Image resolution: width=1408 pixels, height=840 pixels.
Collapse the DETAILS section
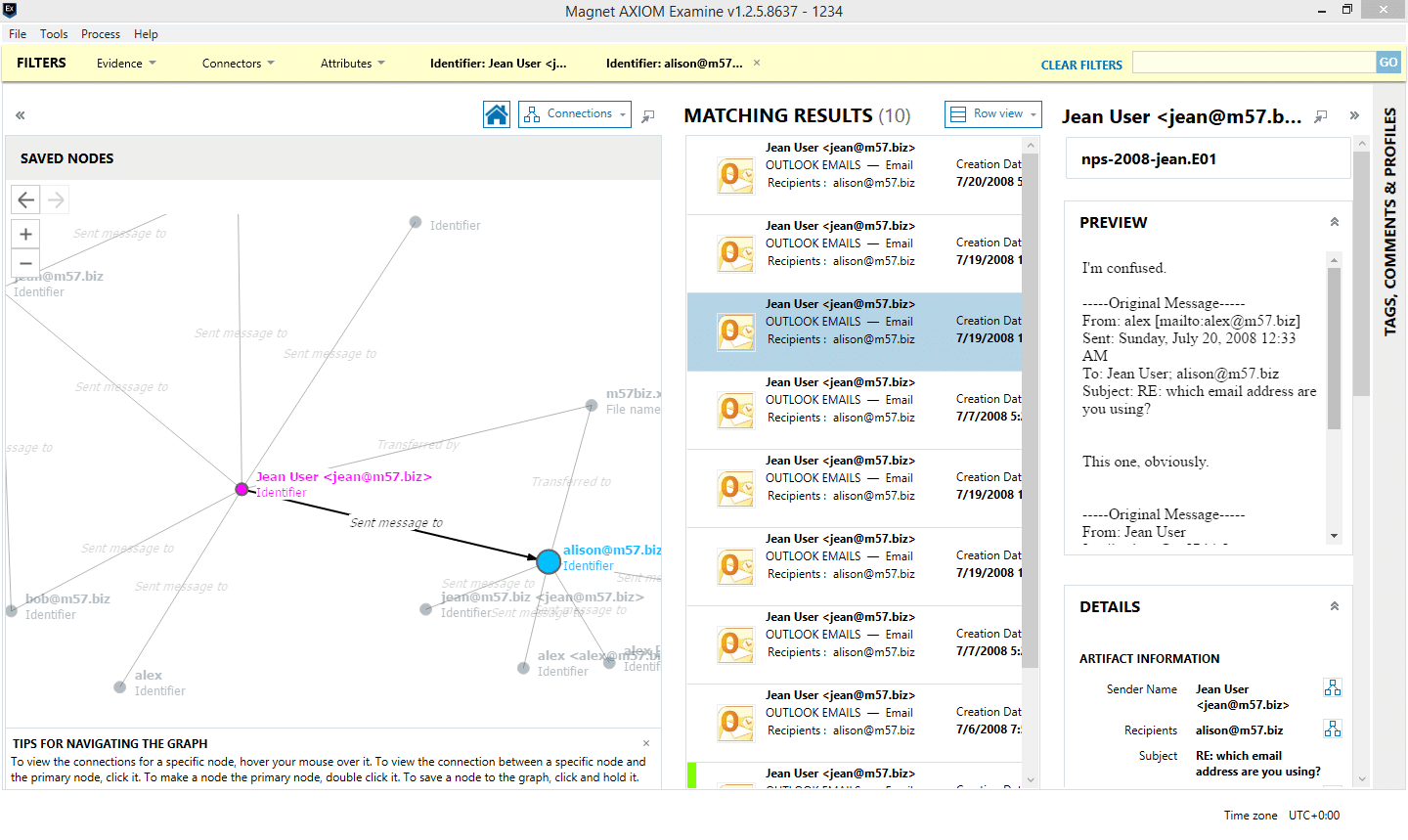(1335, 606)
